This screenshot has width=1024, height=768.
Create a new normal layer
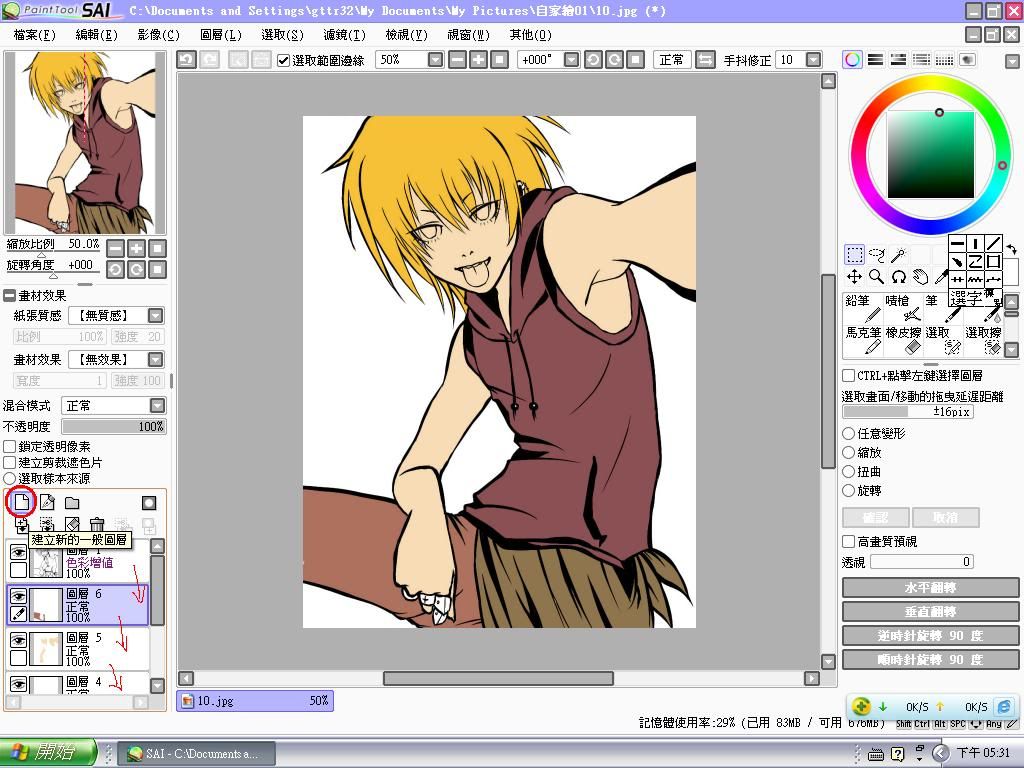tap(22, 502)
